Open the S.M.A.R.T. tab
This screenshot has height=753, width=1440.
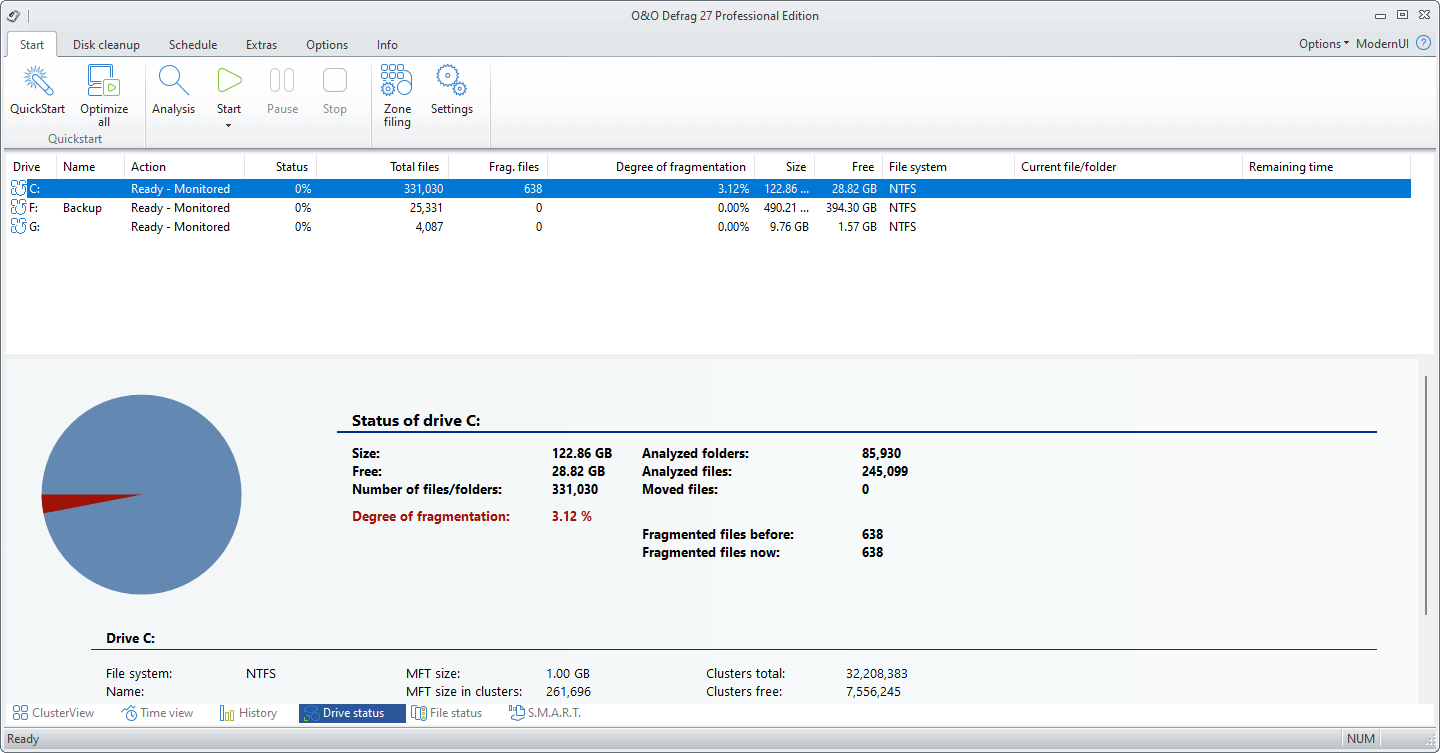tap(545, 713)
